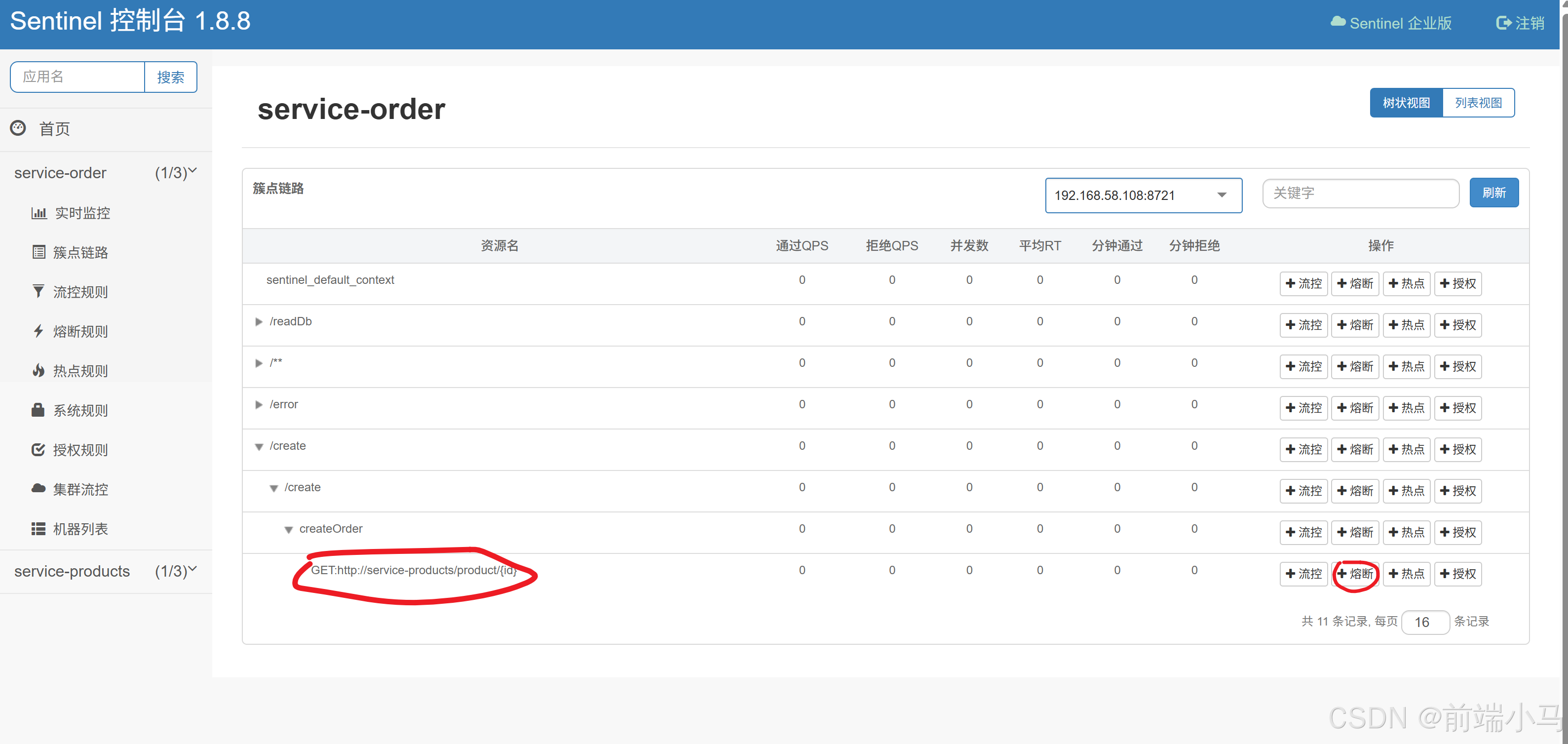Add 授权 rule for /error

[1458, 408]
